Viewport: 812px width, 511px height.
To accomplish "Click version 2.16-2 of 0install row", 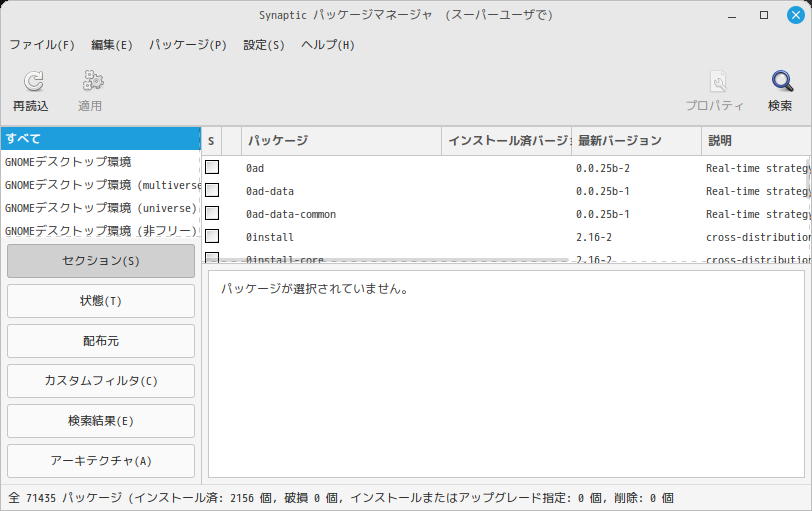I will 593,237.
